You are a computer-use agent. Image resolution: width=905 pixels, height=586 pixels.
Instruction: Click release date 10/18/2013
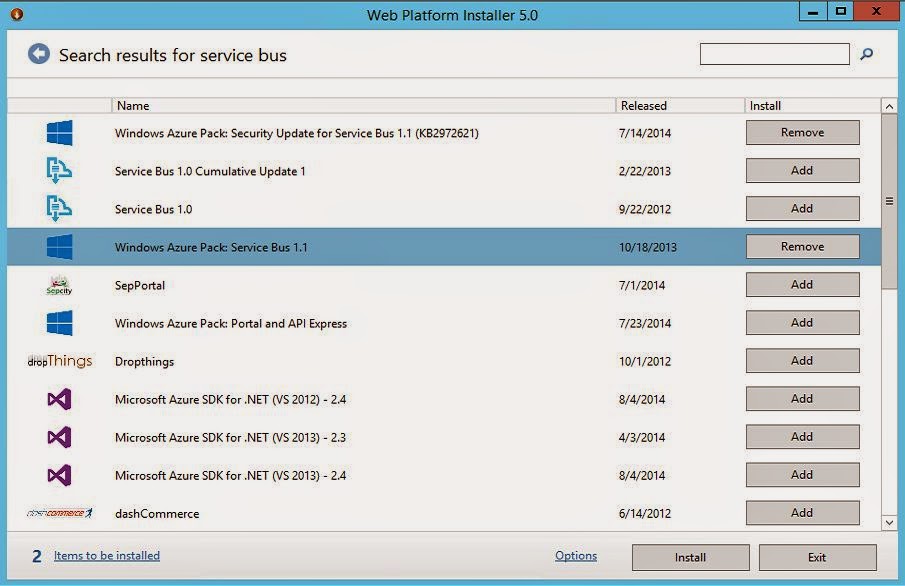coord(648,248)
